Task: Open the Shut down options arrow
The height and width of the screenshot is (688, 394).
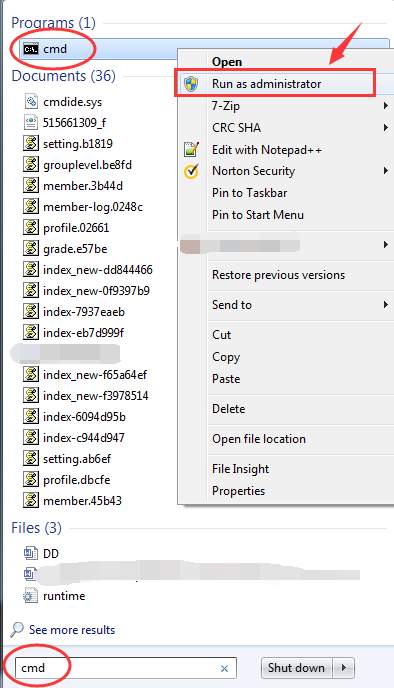Action: pyautogui.click(x=344, y=668)
